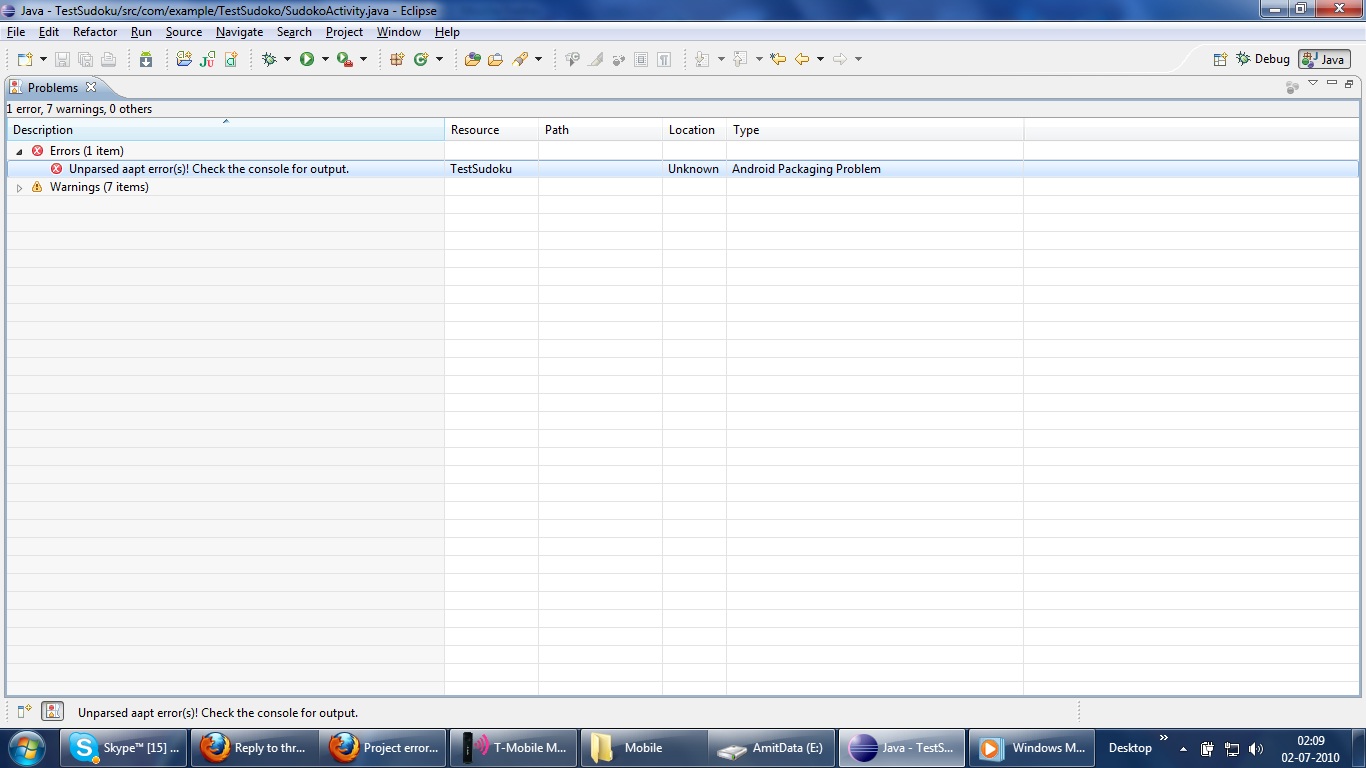Click the Last Edit Location arrow icon

[778, 59]
